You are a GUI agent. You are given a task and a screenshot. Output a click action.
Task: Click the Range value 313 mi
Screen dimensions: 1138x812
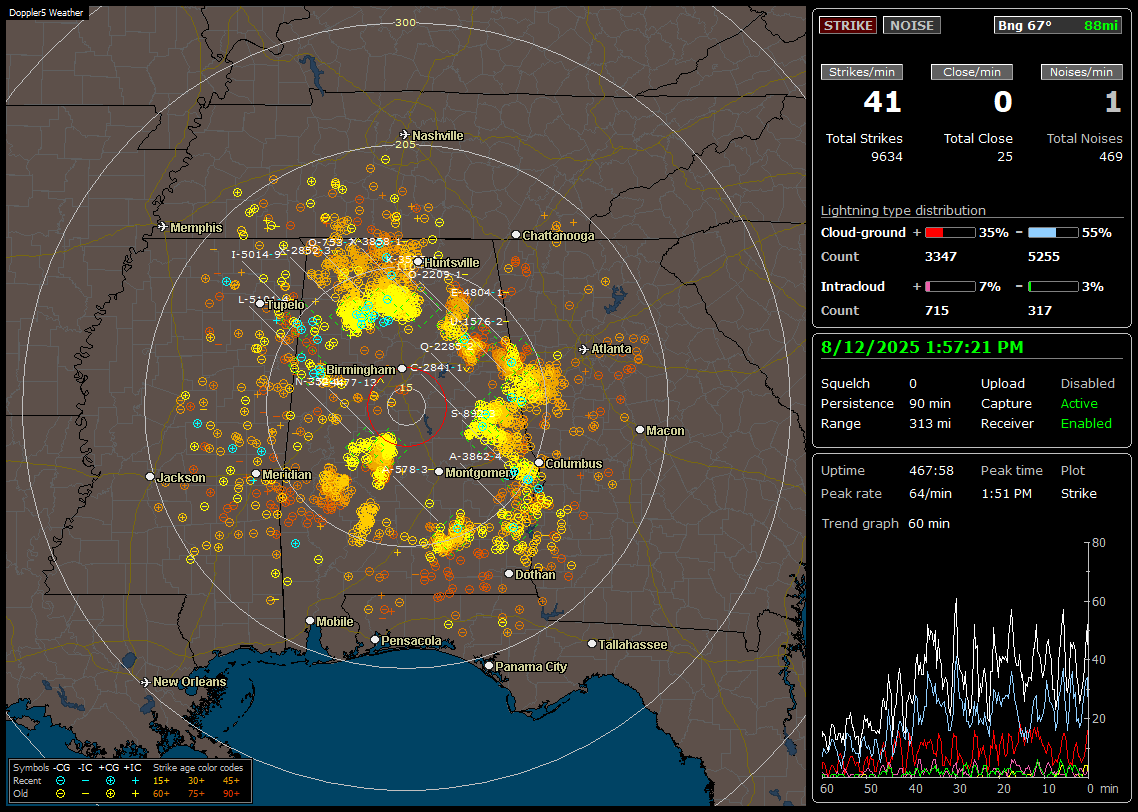click(x=930, y=424)
